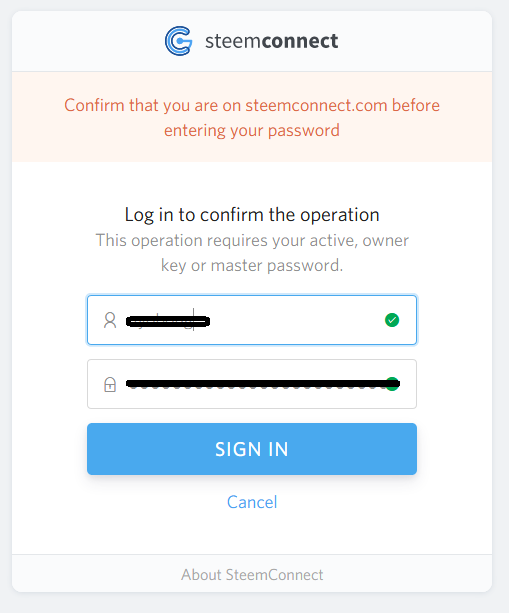Click the SIGN IN button

click(252, 449)
